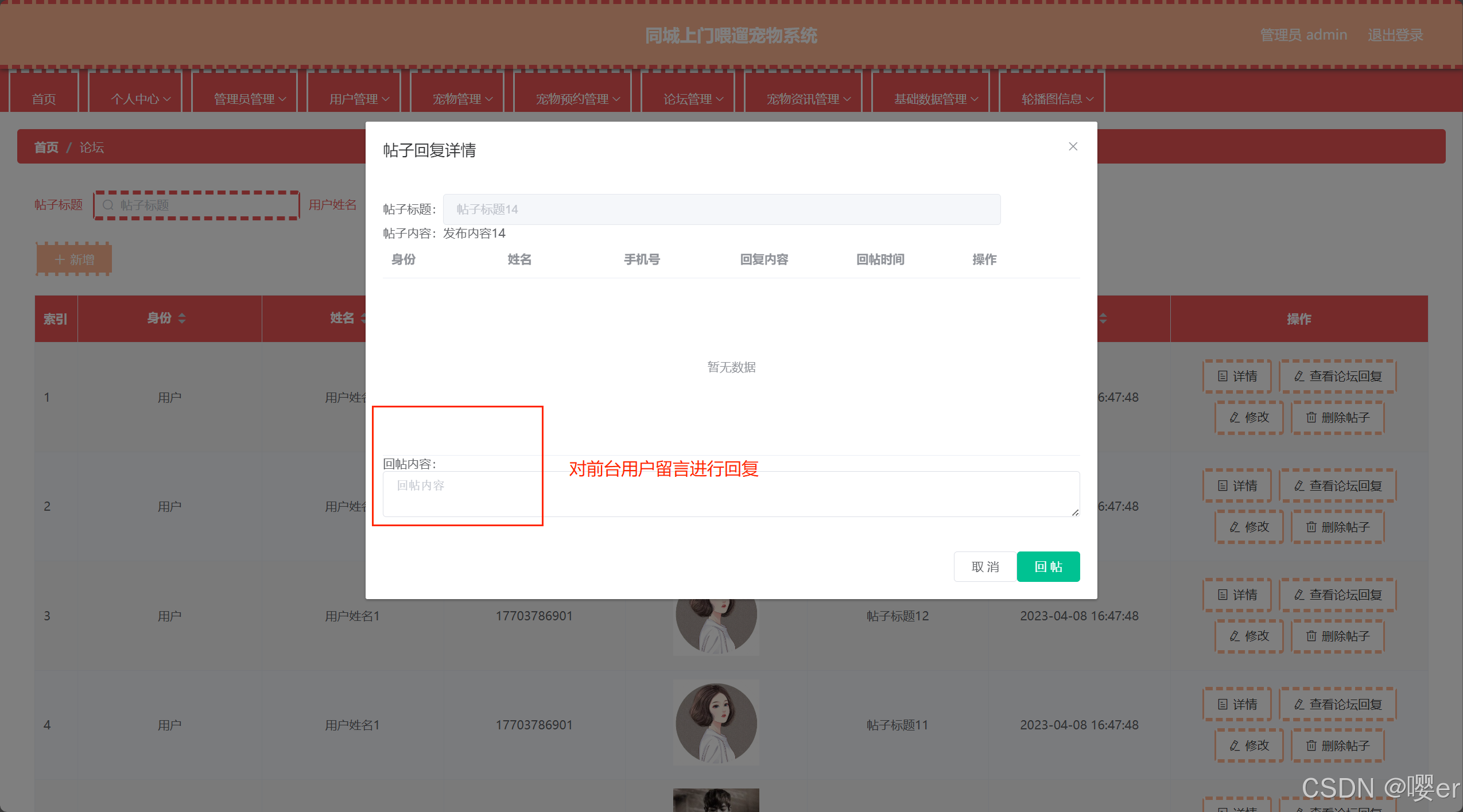Sort table by 身份 column arrows
Image resolution: width=1463 pixels, height=812 pixels.
[182, 318]
